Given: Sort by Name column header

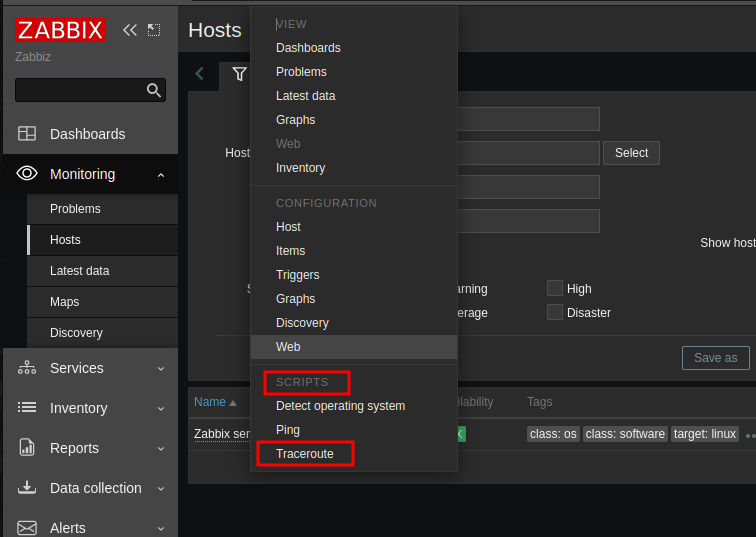Looking at the screenshot, I should point(210,402).
